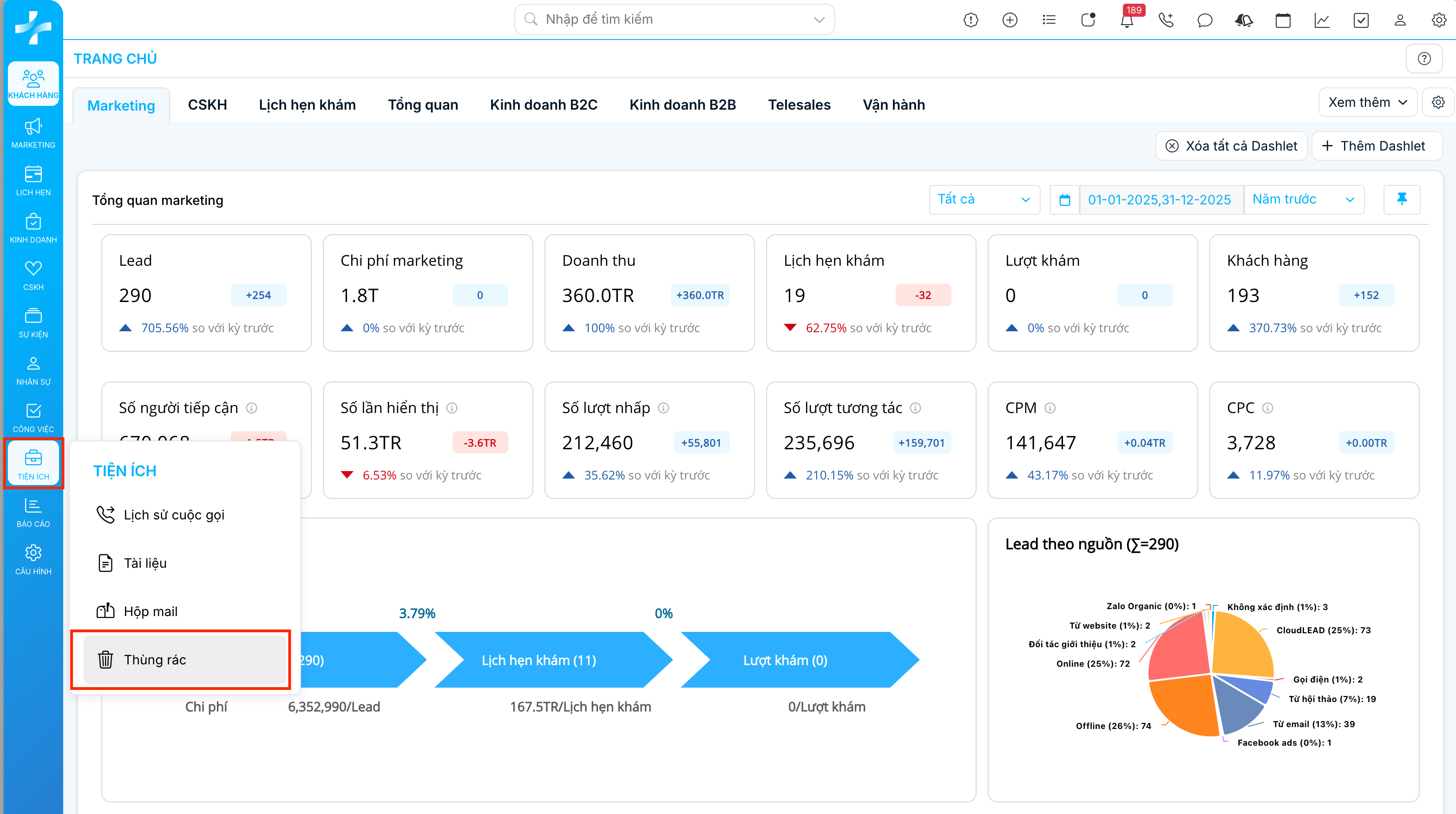This screenshot has height=814, width=1456.
Task: Switch to the Telesales tab
Action: pyautogui.click(x=799, y=105)
